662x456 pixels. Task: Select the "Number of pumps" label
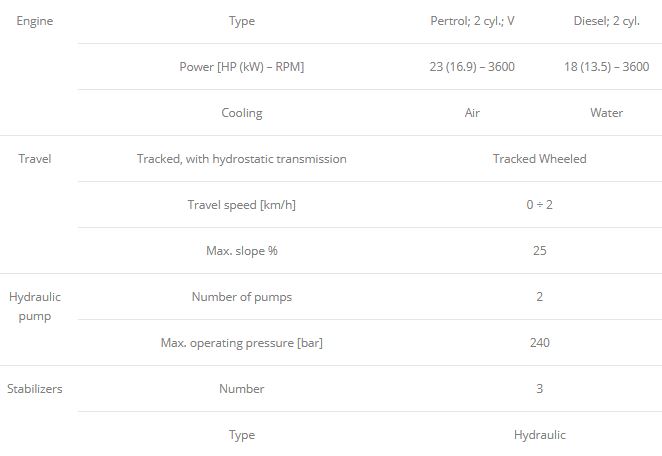click(241, 297)
